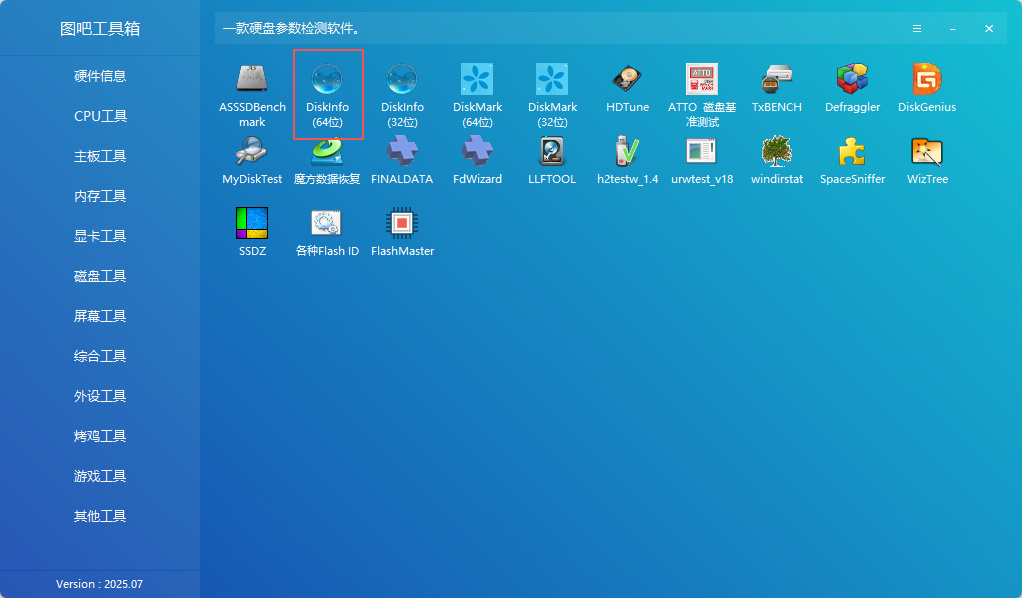Open LLFTOOL low-level format tool
The width and height of the screenshot is (1022, 598).
click(552, 160)
